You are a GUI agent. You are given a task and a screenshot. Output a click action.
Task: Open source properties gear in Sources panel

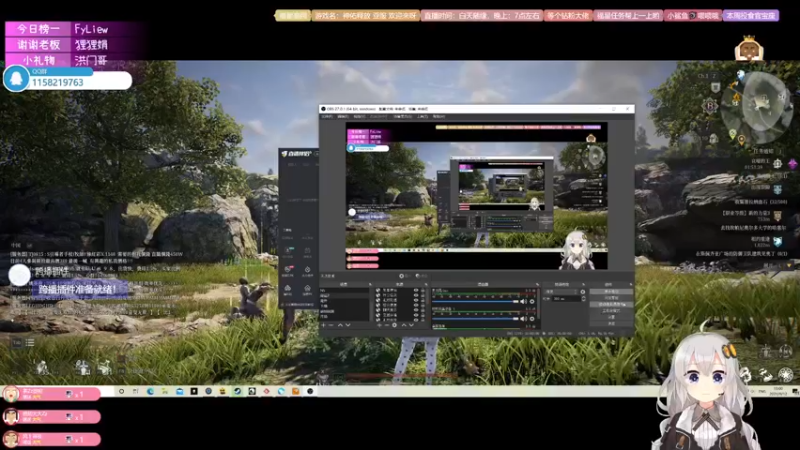(x=394, y=325)
